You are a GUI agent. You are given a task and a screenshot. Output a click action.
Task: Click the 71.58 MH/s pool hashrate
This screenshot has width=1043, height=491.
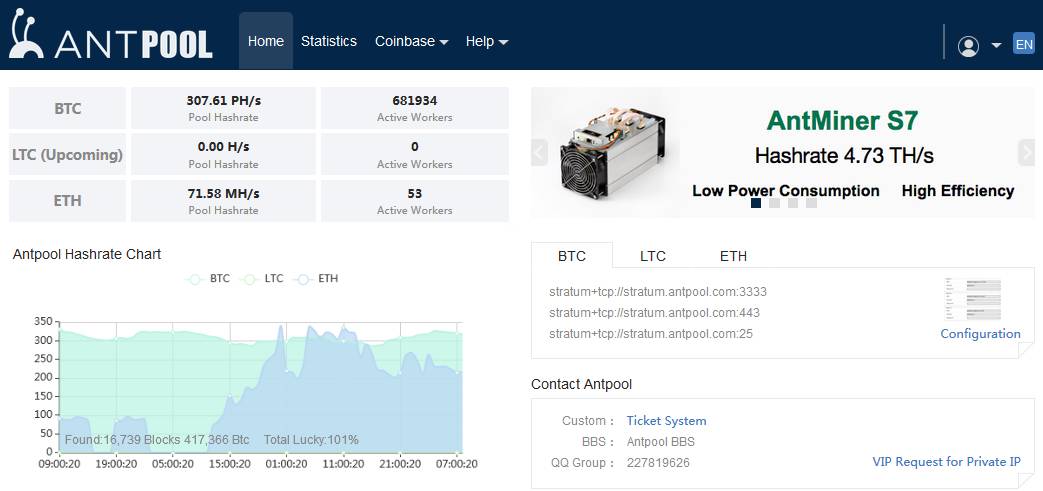pos(224,194)
